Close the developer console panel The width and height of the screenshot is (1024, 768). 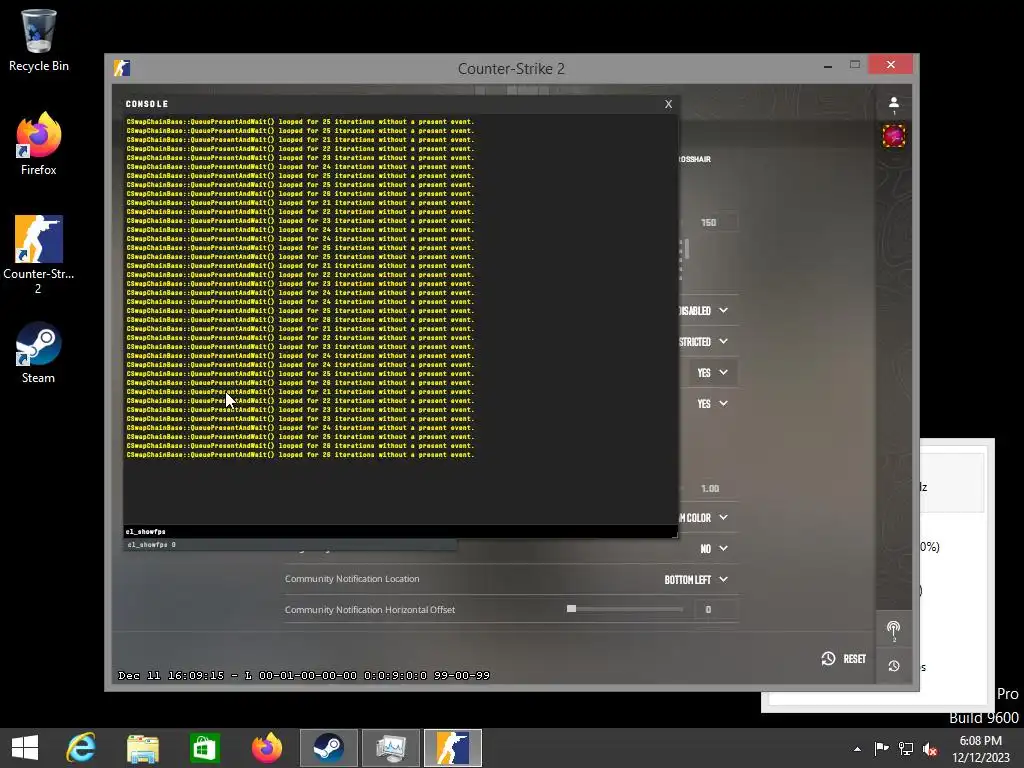[668, 104]
